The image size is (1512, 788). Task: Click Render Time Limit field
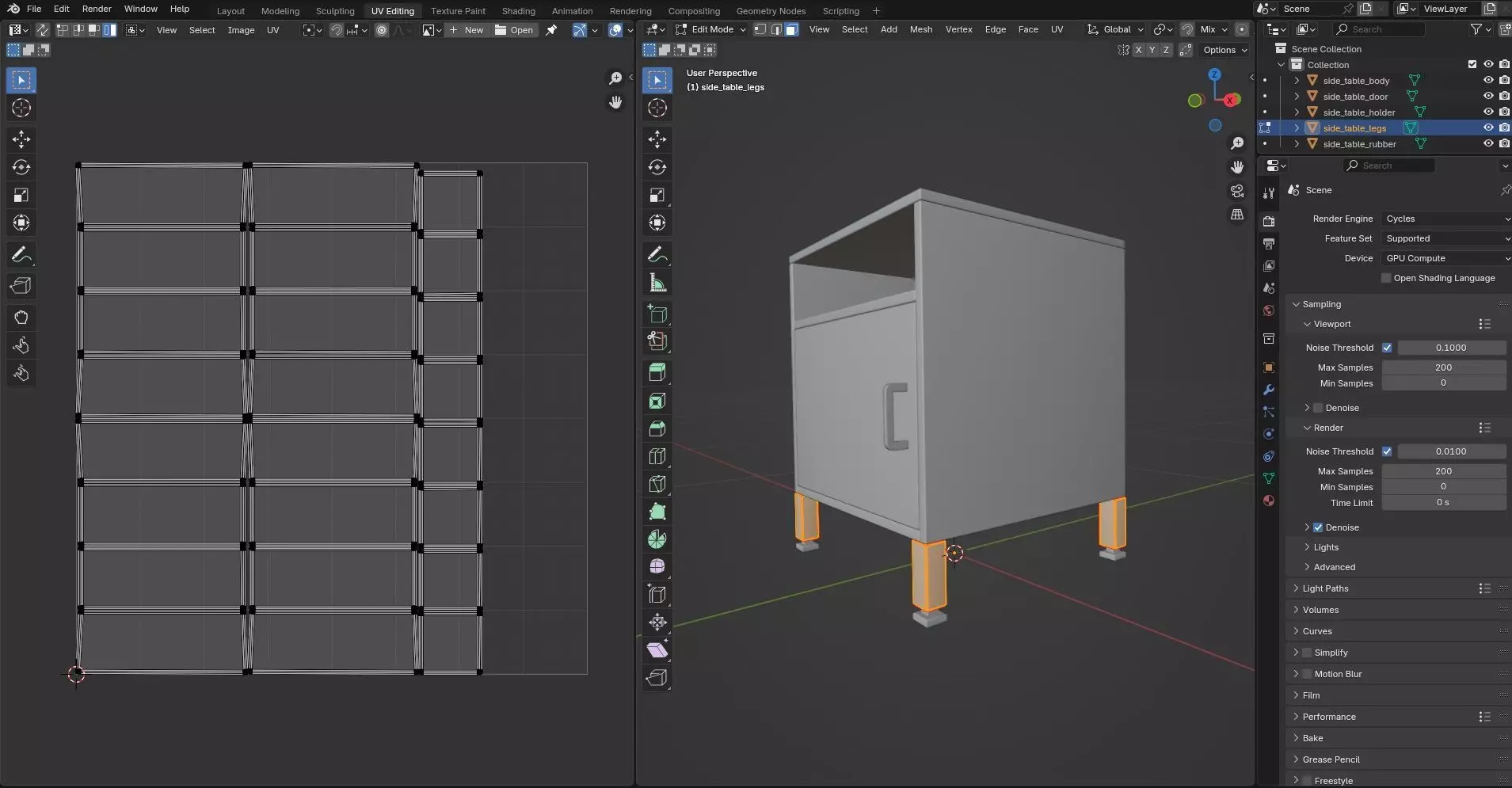1443,503
